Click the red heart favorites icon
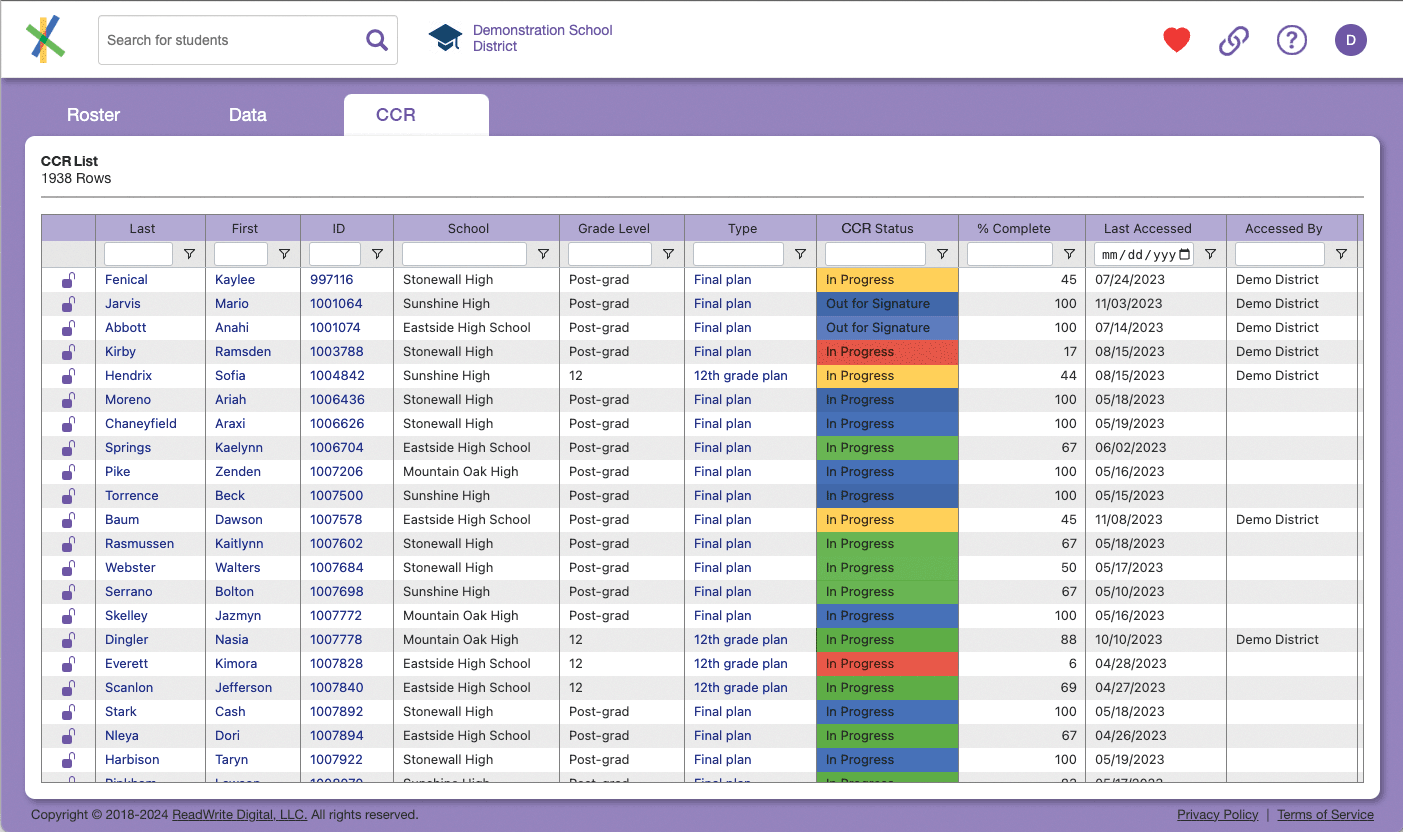The width and height of the screenshot is (1403, 832). point(1176,40)
